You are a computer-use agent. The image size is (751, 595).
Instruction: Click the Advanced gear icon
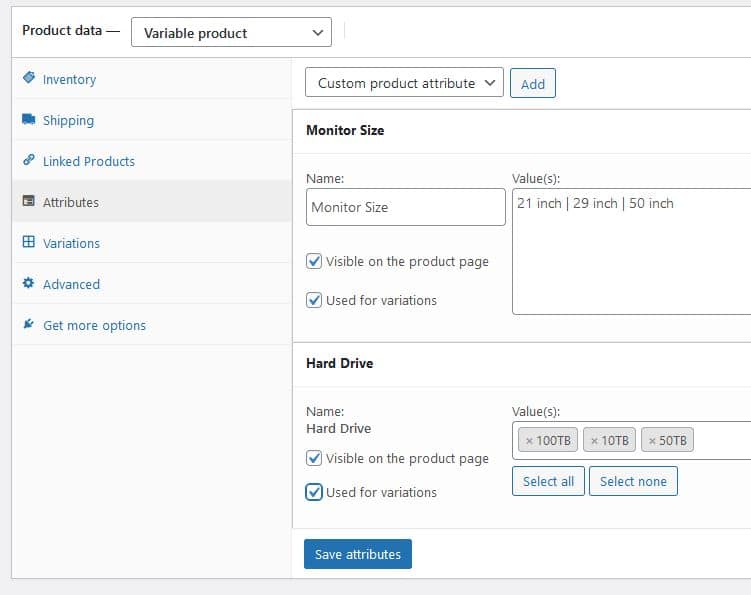click(x=28, y=284)
